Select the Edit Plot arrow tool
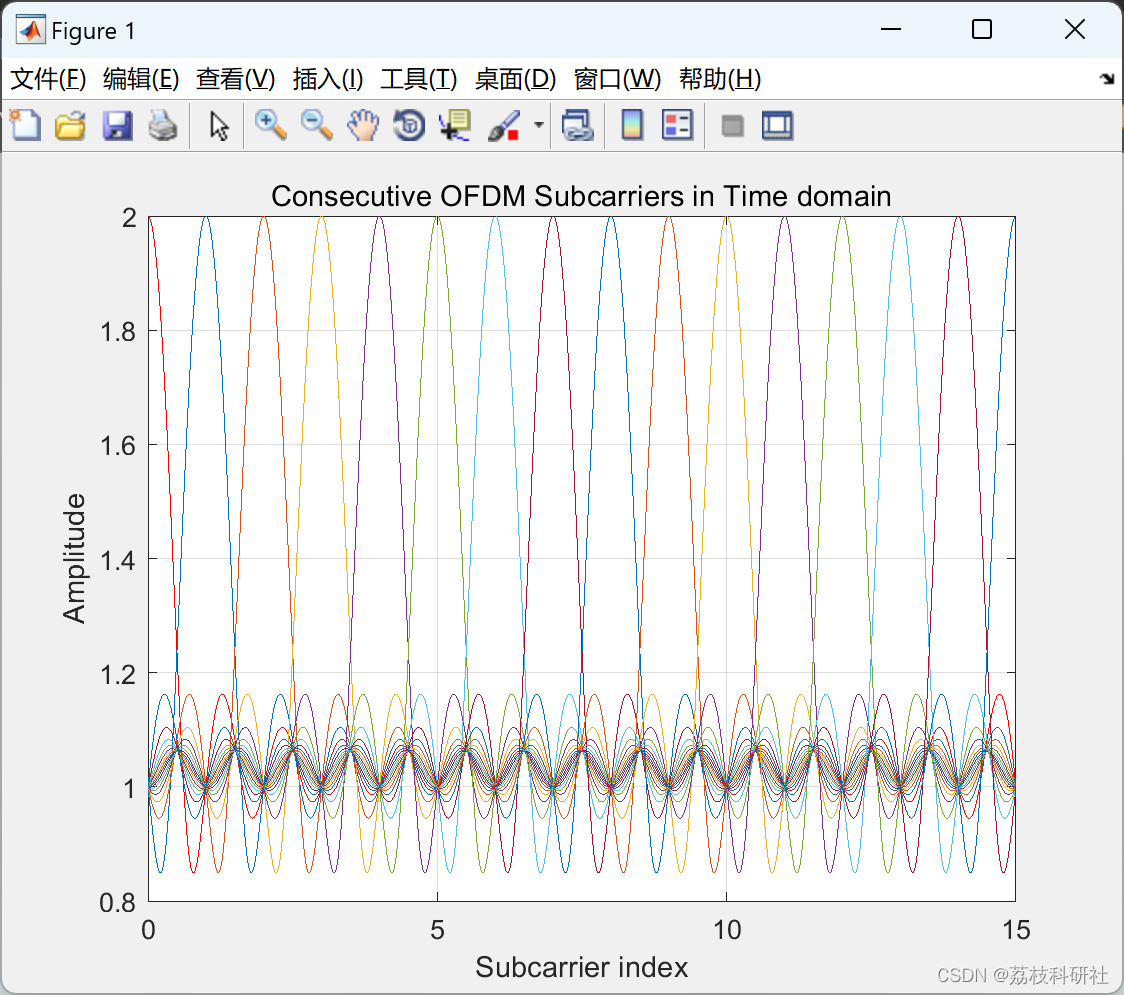The height and width of the screenshot is (995, 1124). (x=216, y=125)
